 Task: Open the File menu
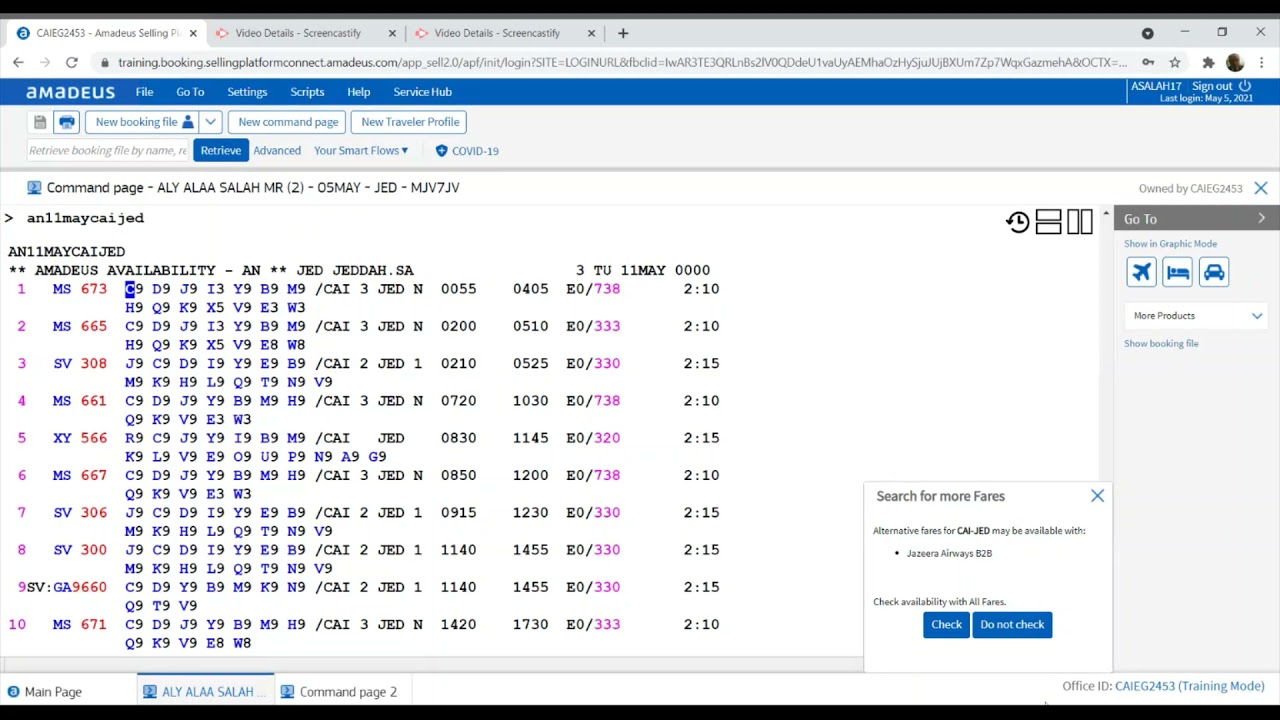click(144, 92)
